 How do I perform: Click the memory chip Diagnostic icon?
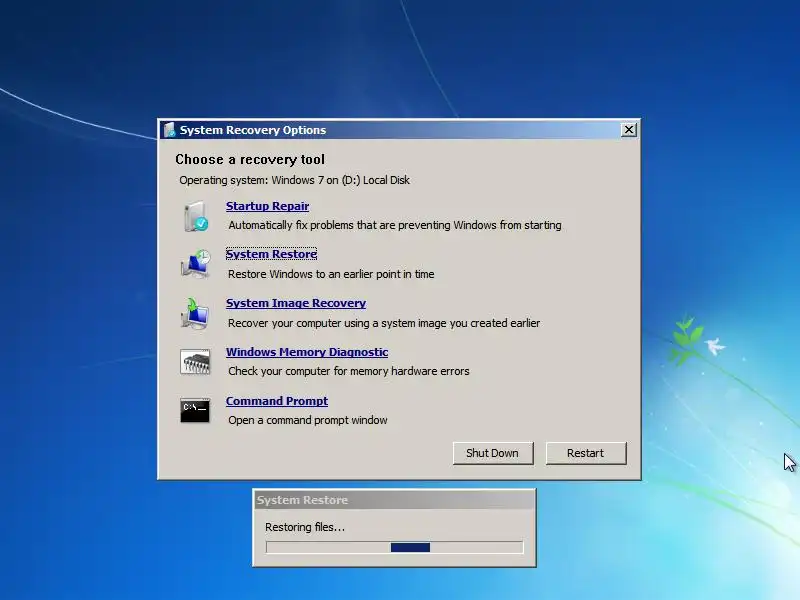tap(195, 362)
